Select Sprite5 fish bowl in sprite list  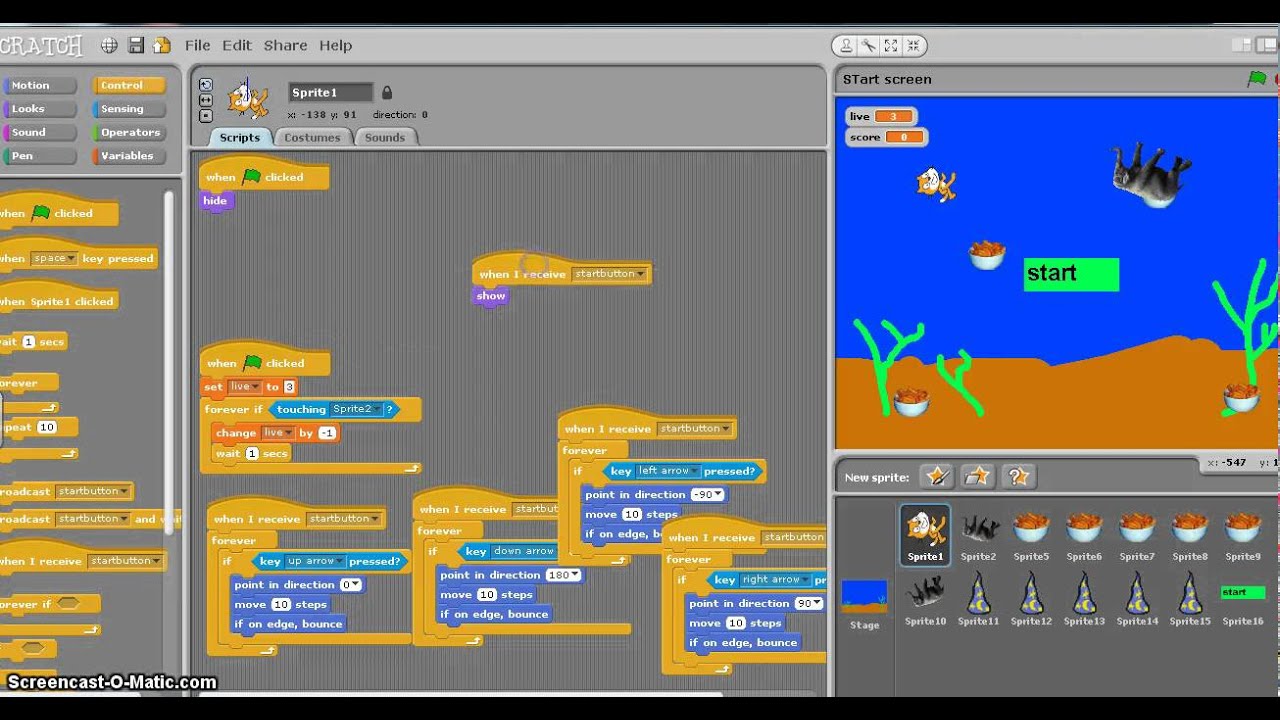pos(1031,535)
